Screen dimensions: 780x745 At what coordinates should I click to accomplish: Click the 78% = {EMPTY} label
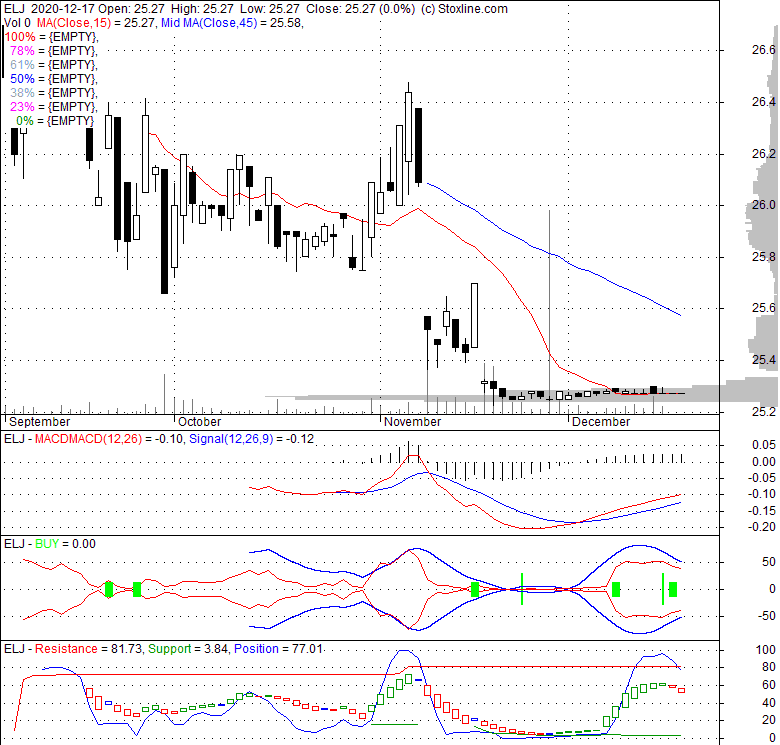pos(54,51)
